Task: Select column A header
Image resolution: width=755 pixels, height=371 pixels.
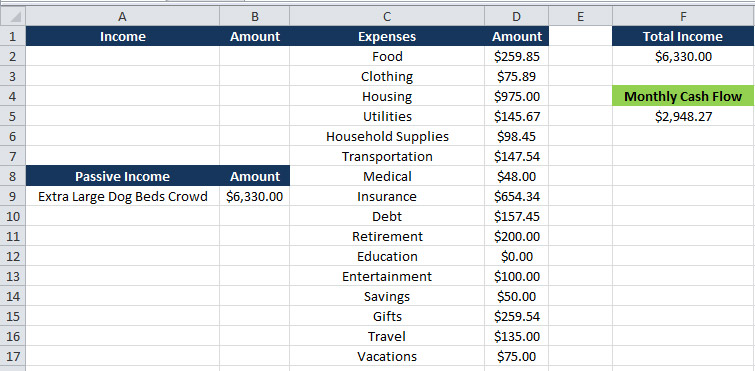Action: (x=122, y=17)
